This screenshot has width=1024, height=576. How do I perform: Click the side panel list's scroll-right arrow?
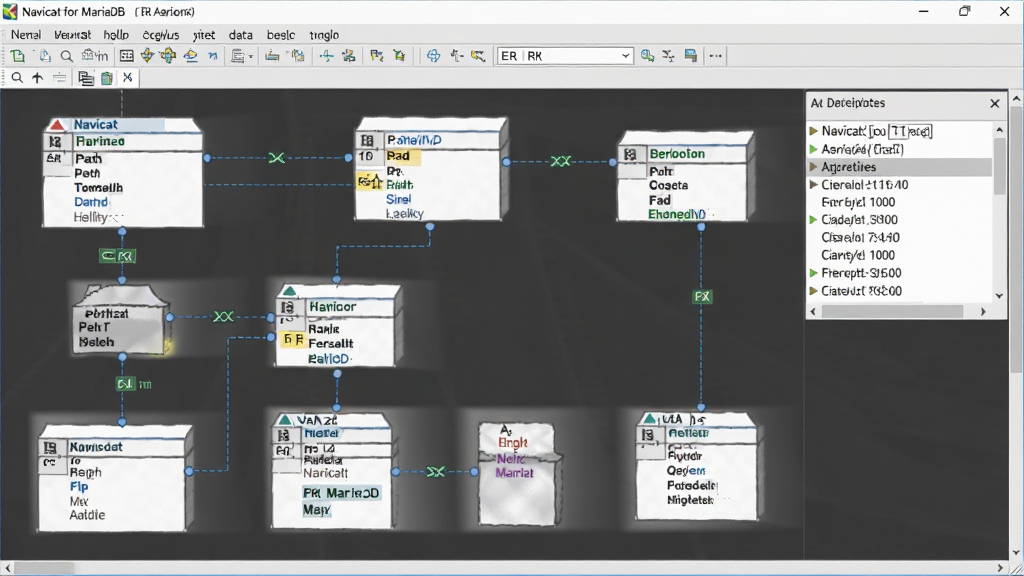point(983,312)
